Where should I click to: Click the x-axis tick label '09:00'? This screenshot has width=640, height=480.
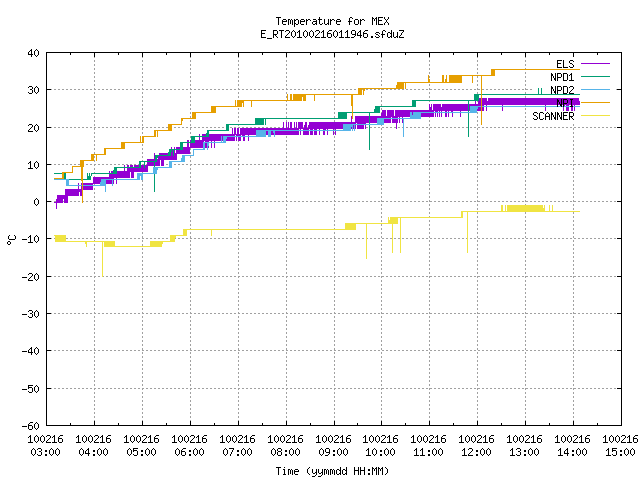[x=333, y=452]
